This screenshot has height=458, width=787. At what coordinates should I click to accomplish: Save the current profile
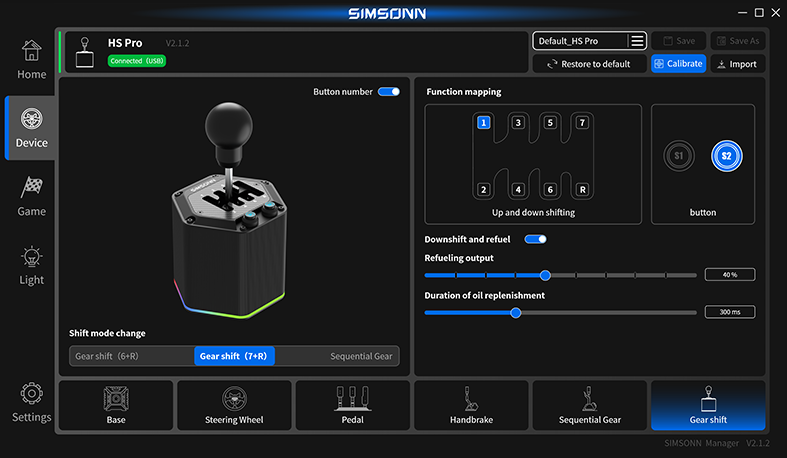coord(679,41)
